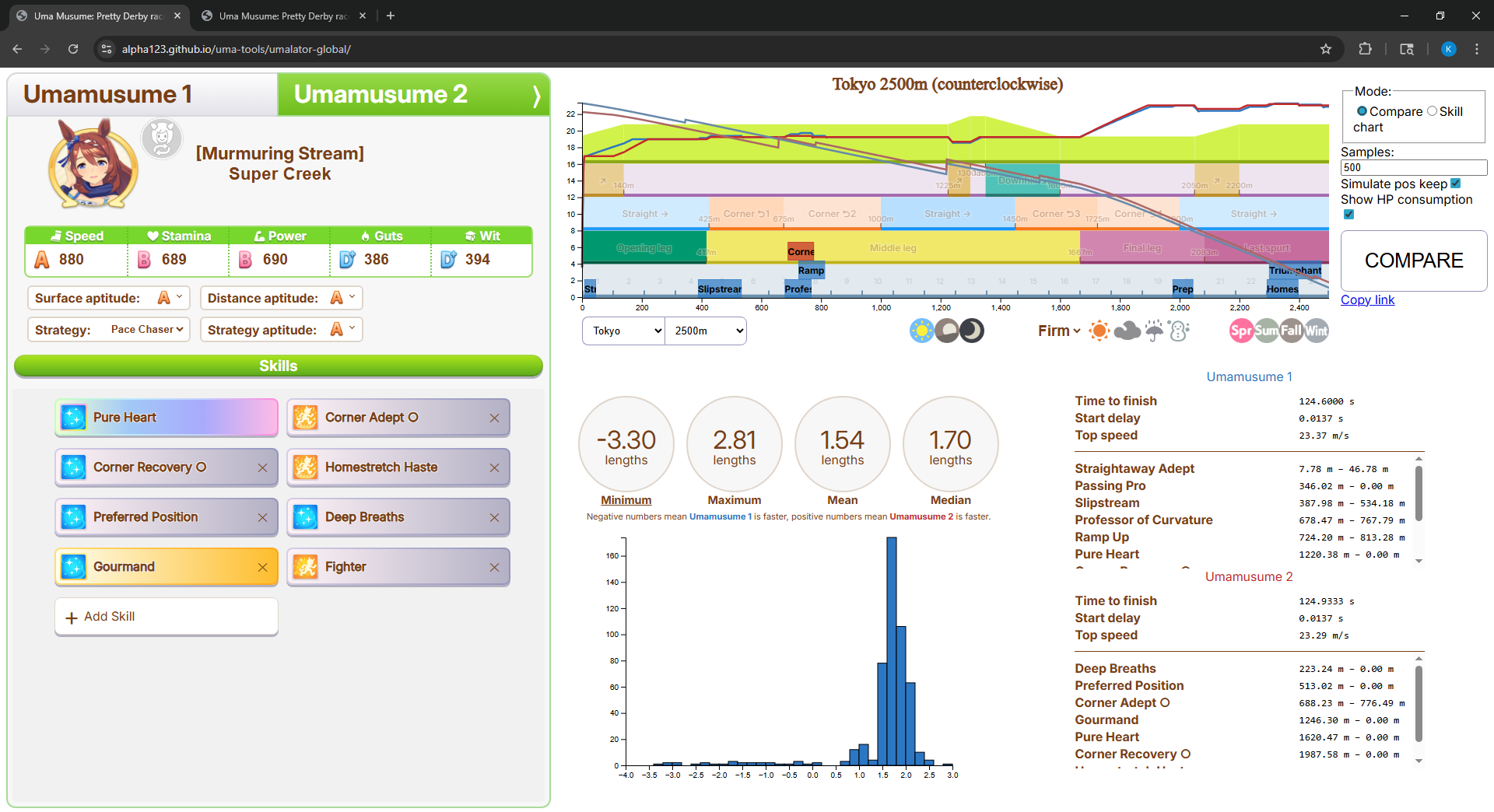Choose the Spring season icon
Image resolution: width=1494 pixels, height=812 pixels.
pos(1241,331)
